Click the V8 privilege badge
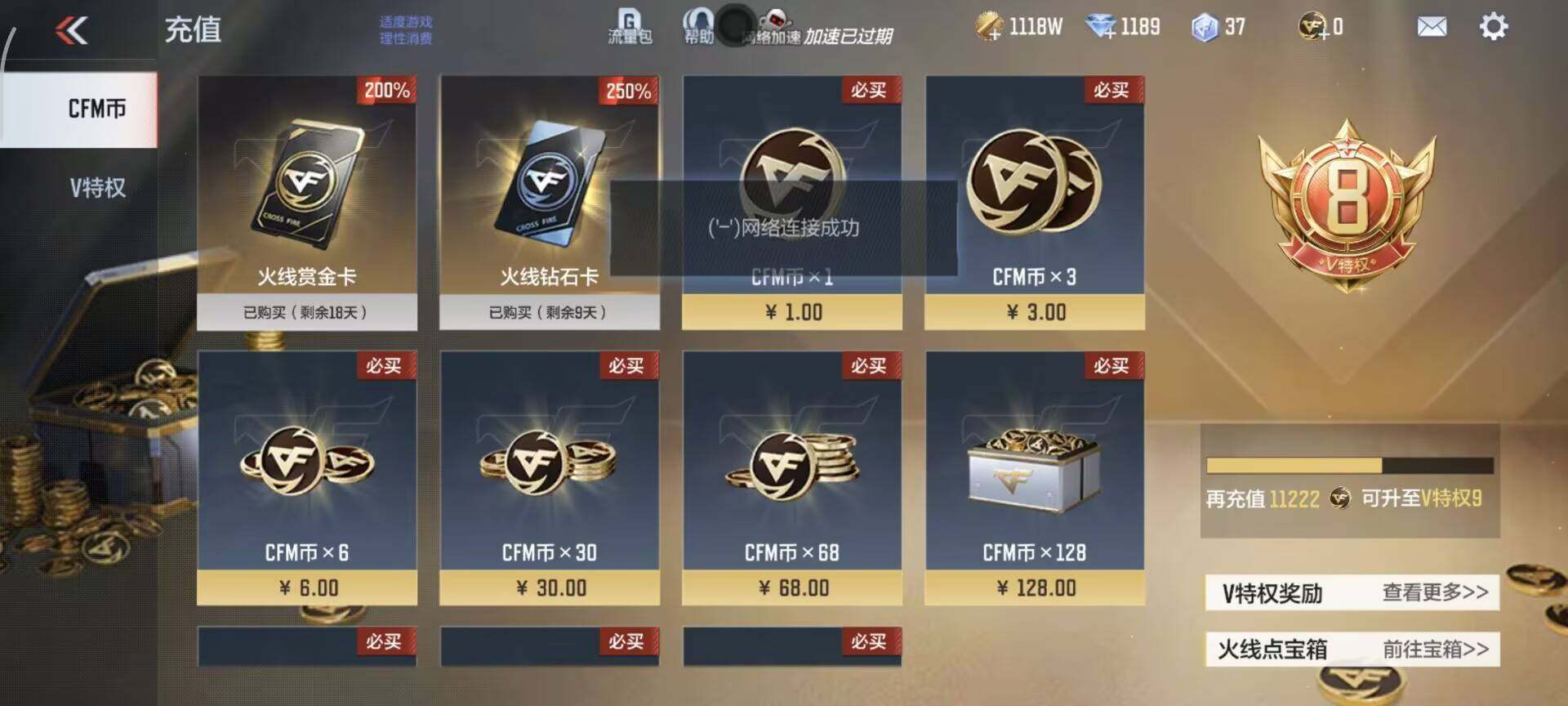 [1347, 205]
